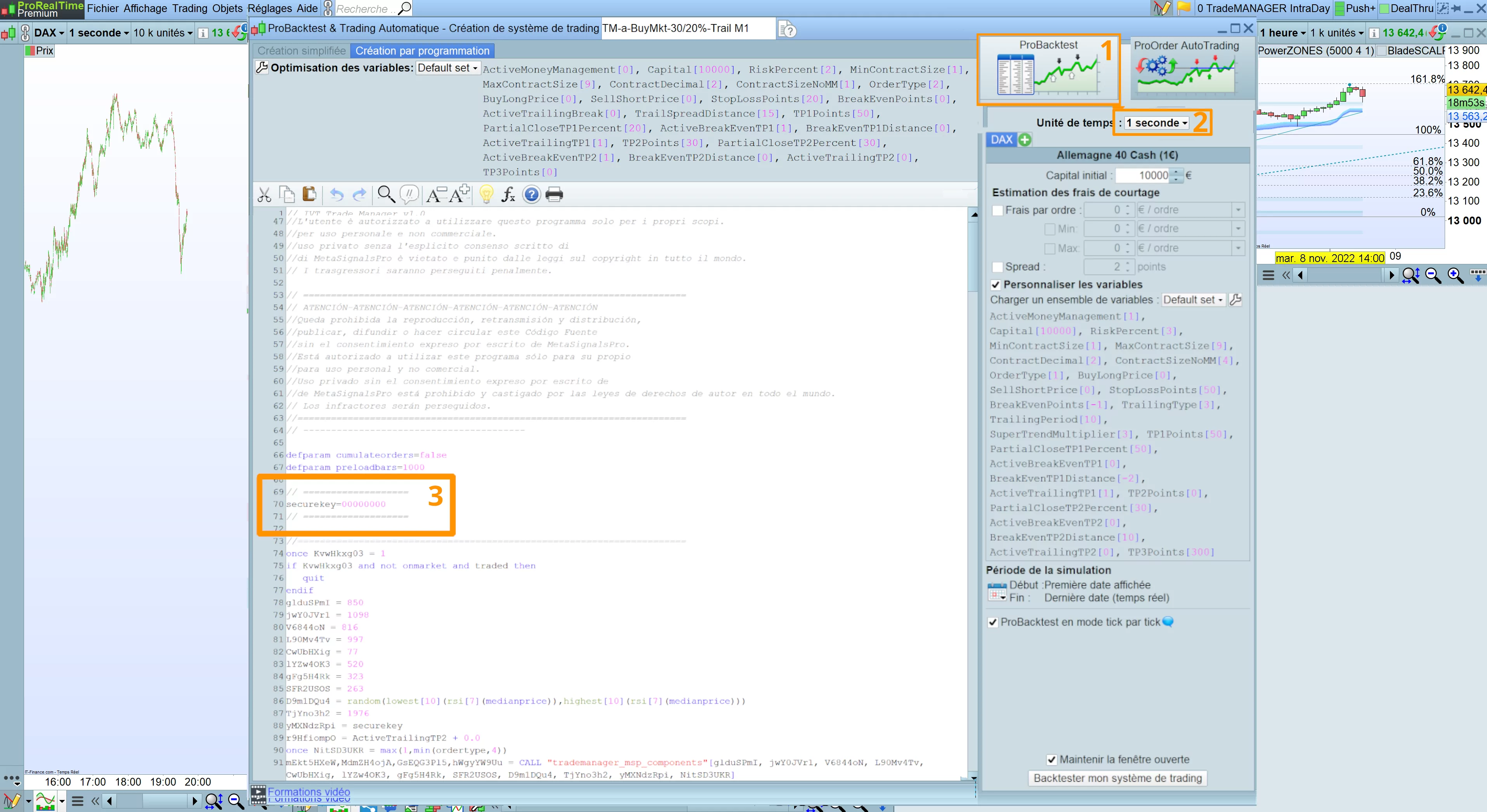The height and width of the screenshot is (812, 1487).
Task: Switch to Création simplifiée tab
Action: pos(301,51)
